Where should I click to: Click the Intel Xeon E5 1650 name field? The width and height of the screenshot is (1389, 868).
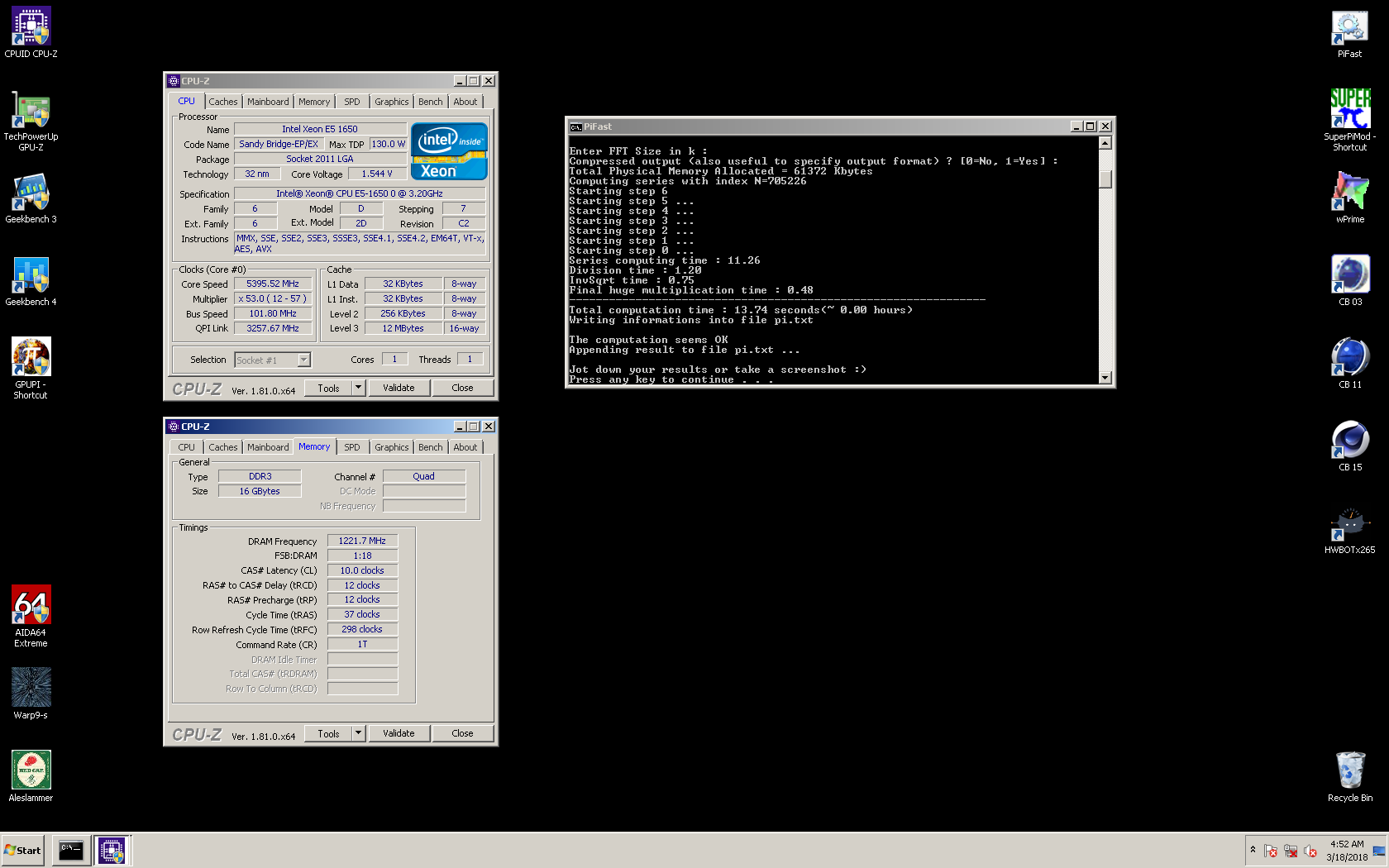point(320,129)
